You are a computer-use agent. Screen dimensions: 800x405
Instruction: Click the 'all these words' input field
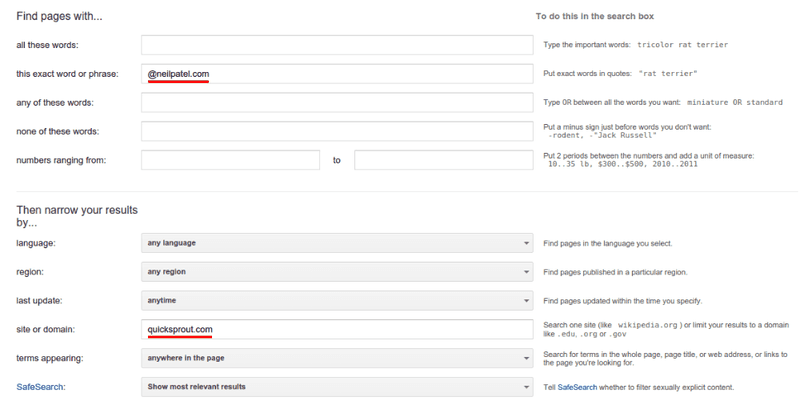pyautogui.click(x=337, y=45)
